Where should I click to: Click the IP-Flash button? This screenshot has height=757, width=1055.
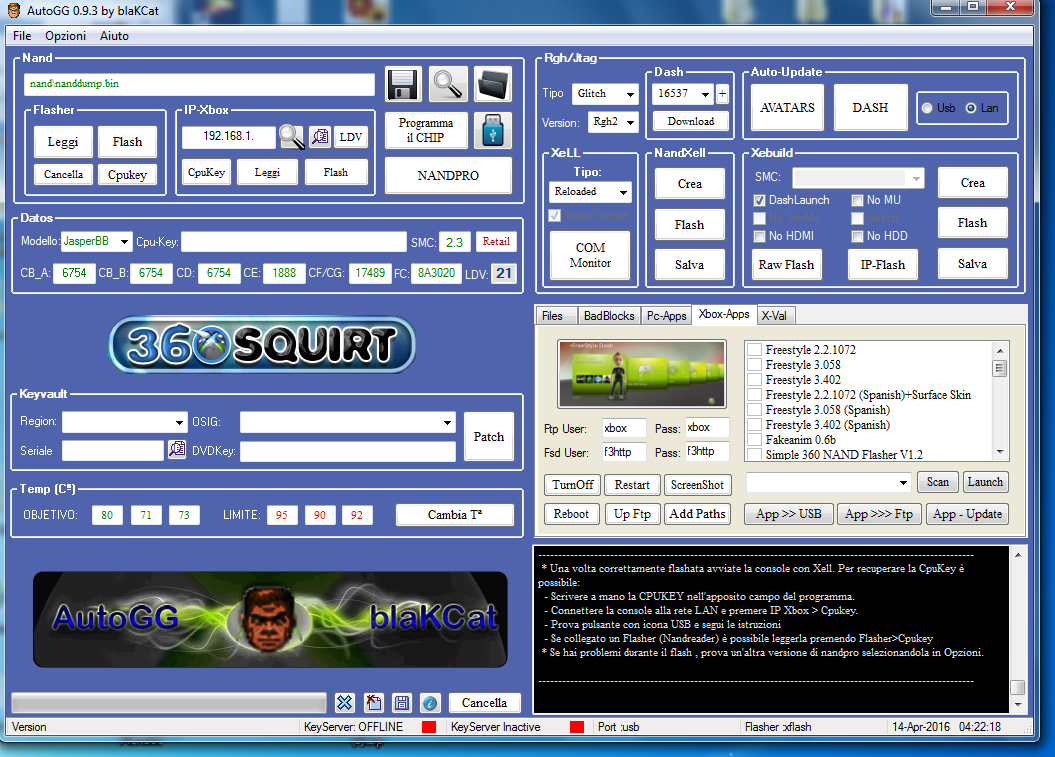(x=883, y=265)
